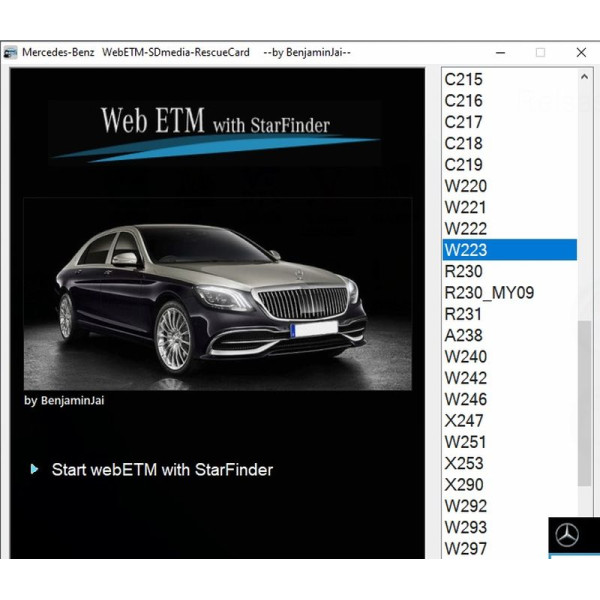This screenshot has height=600, width=600.
Task: Open Start webETM with StarFinder link
Action: point(162,469)
